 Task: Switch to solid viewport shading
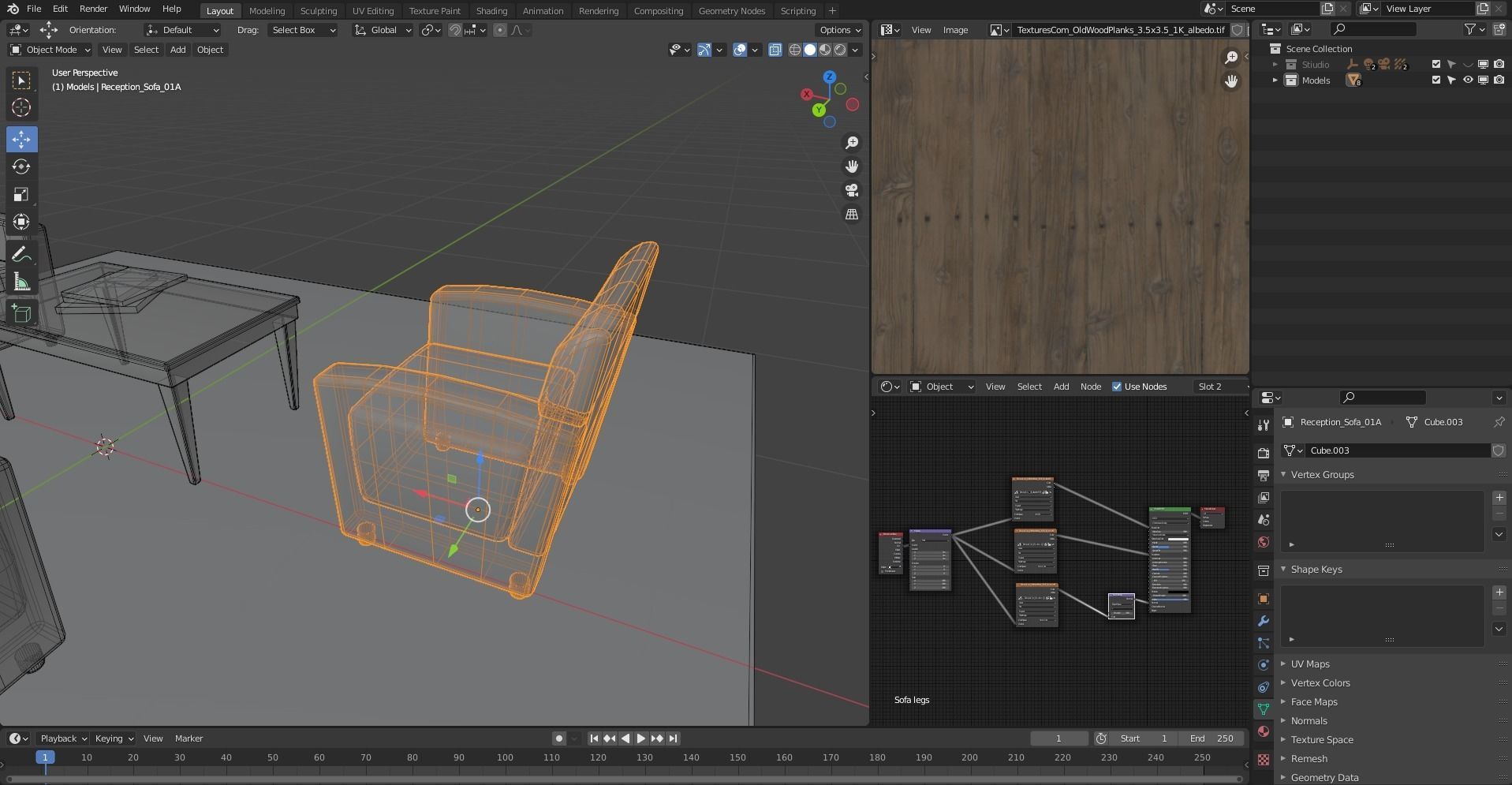(810, 50)
